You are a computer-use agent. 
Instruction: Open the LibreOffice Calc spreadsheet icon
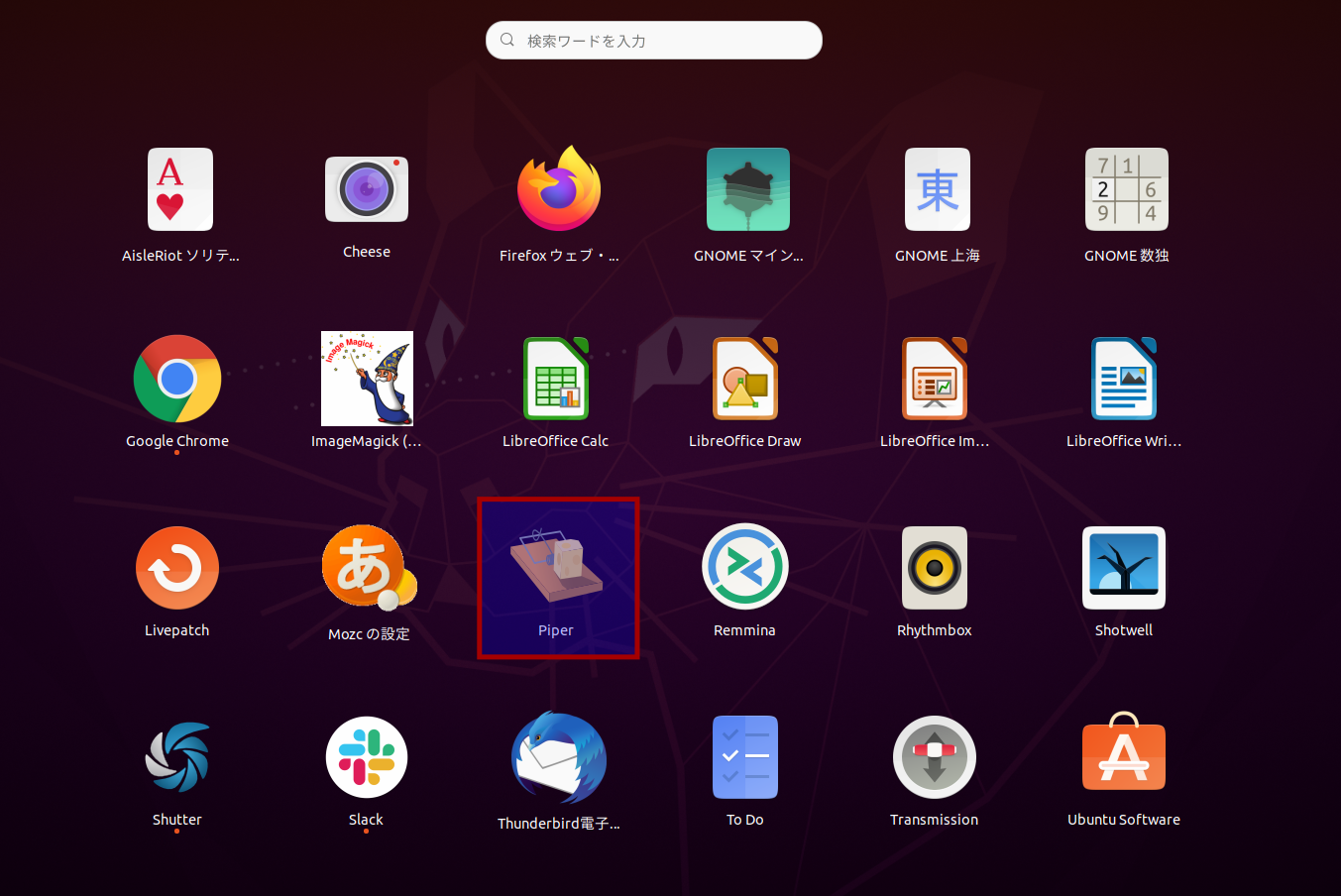click(556, 379)
